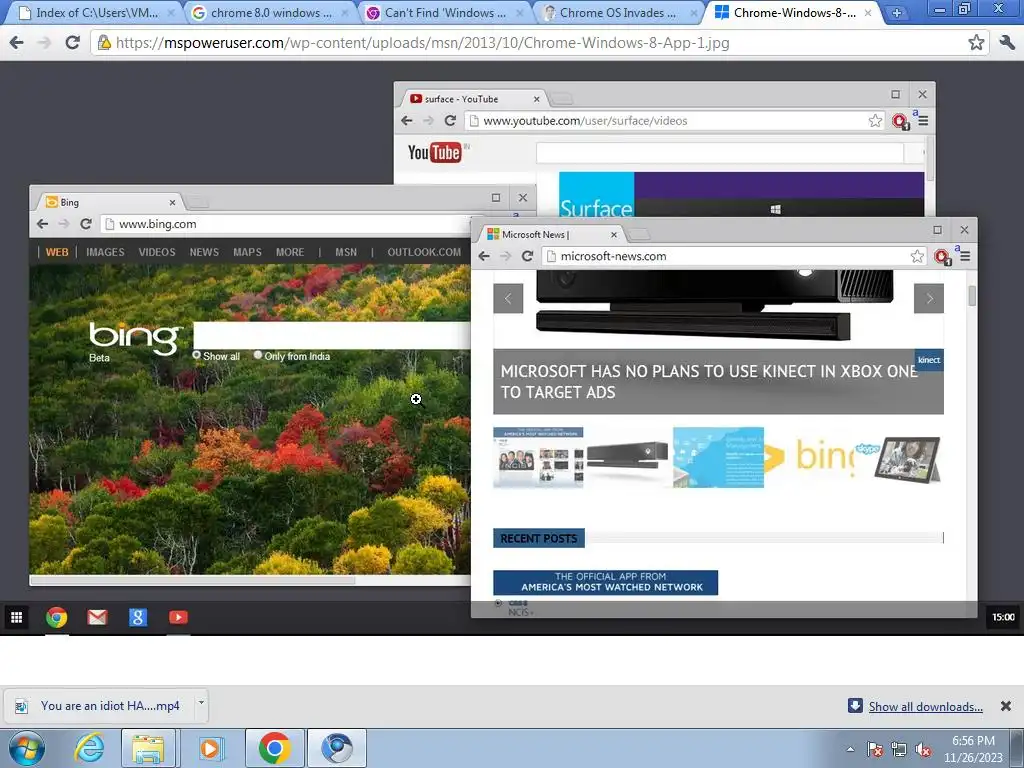Launch Internet Explorer from taskbar
This screenshot has height=768, width=1024.
tap(89, 748)
